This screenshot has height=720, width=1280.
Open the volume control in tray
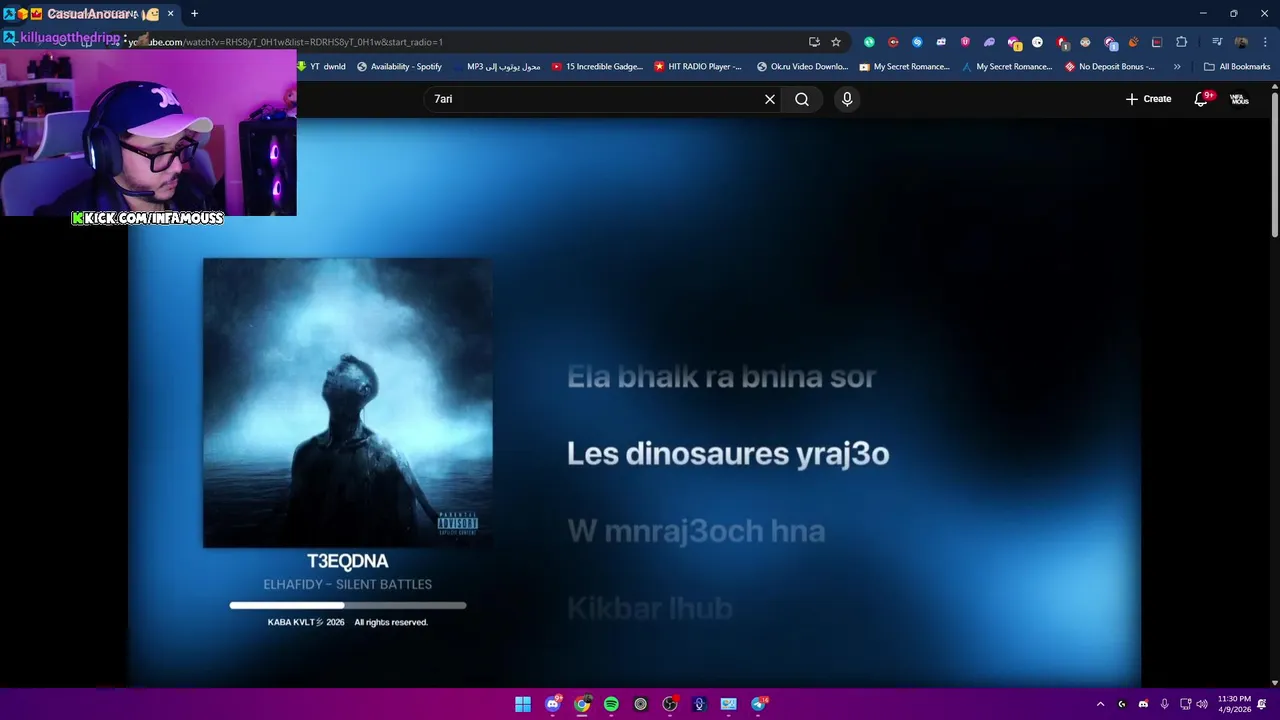(1202, 704)
